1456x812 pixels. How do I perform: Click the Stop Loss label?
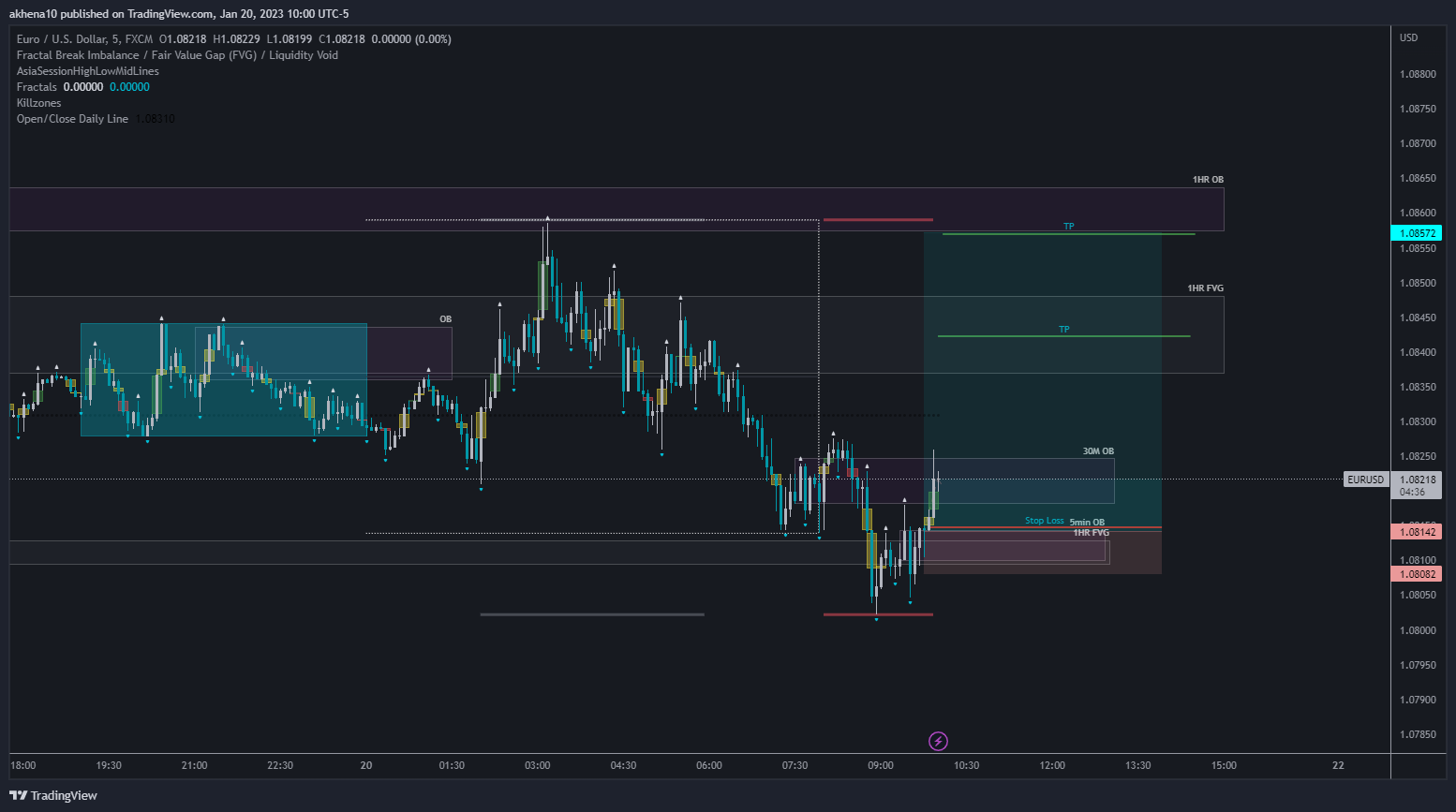[x=1045, y=521]
